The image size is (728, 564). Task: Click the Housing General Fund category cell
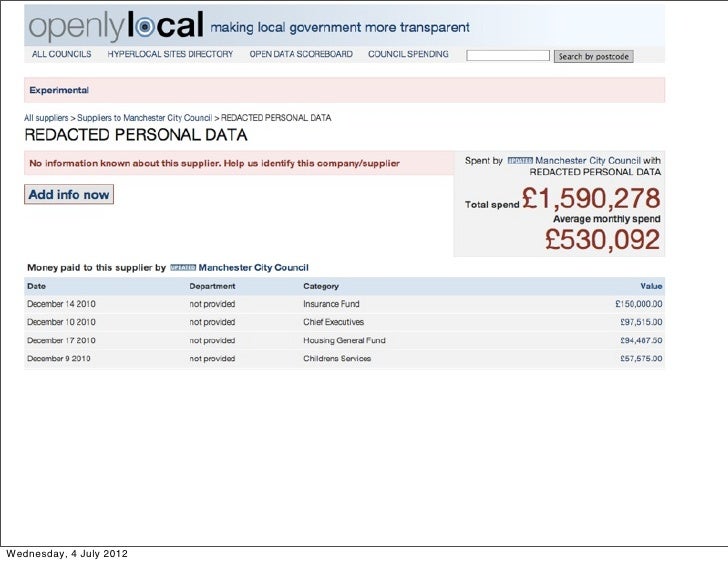344,341
